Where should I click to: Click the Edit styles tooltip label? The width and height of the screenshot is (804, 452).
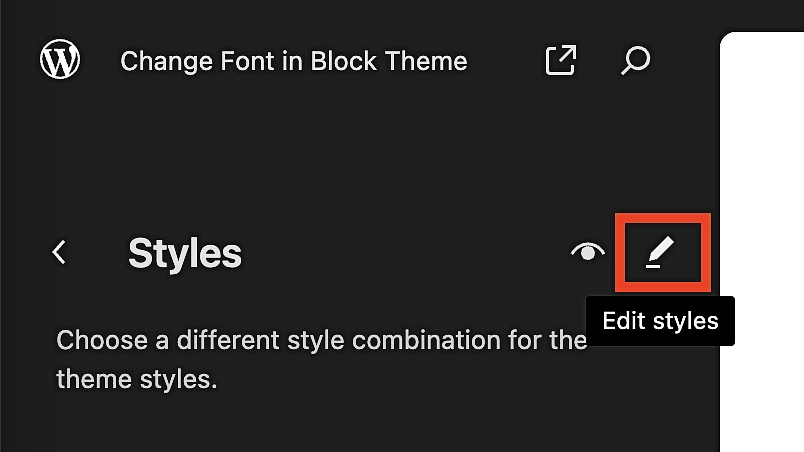660,321
